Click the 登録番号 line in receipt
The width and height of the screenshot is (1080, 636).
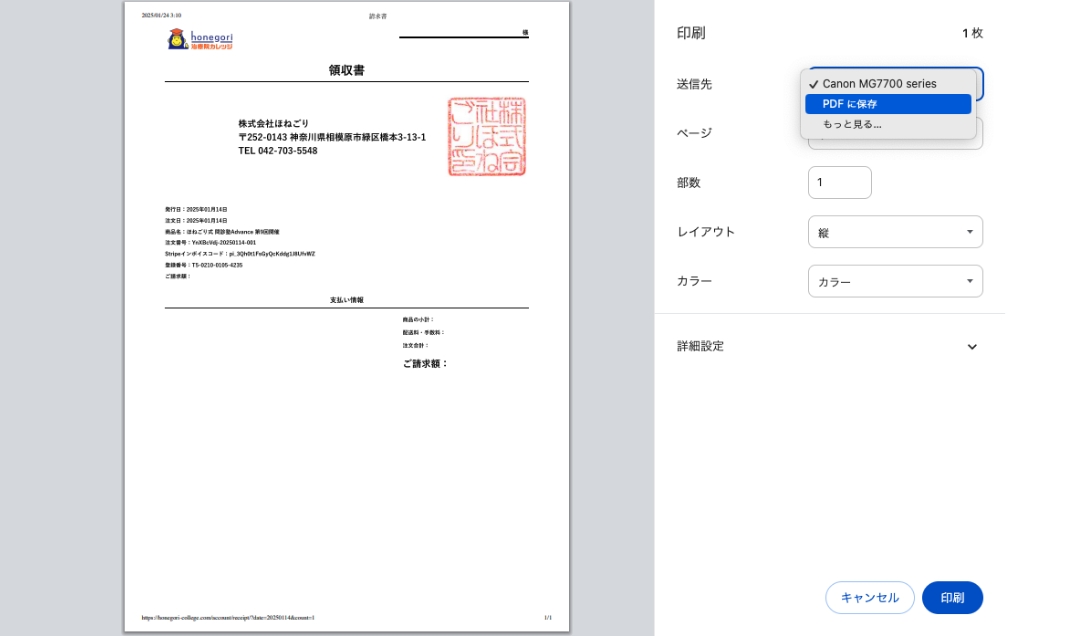pos(203,265)
